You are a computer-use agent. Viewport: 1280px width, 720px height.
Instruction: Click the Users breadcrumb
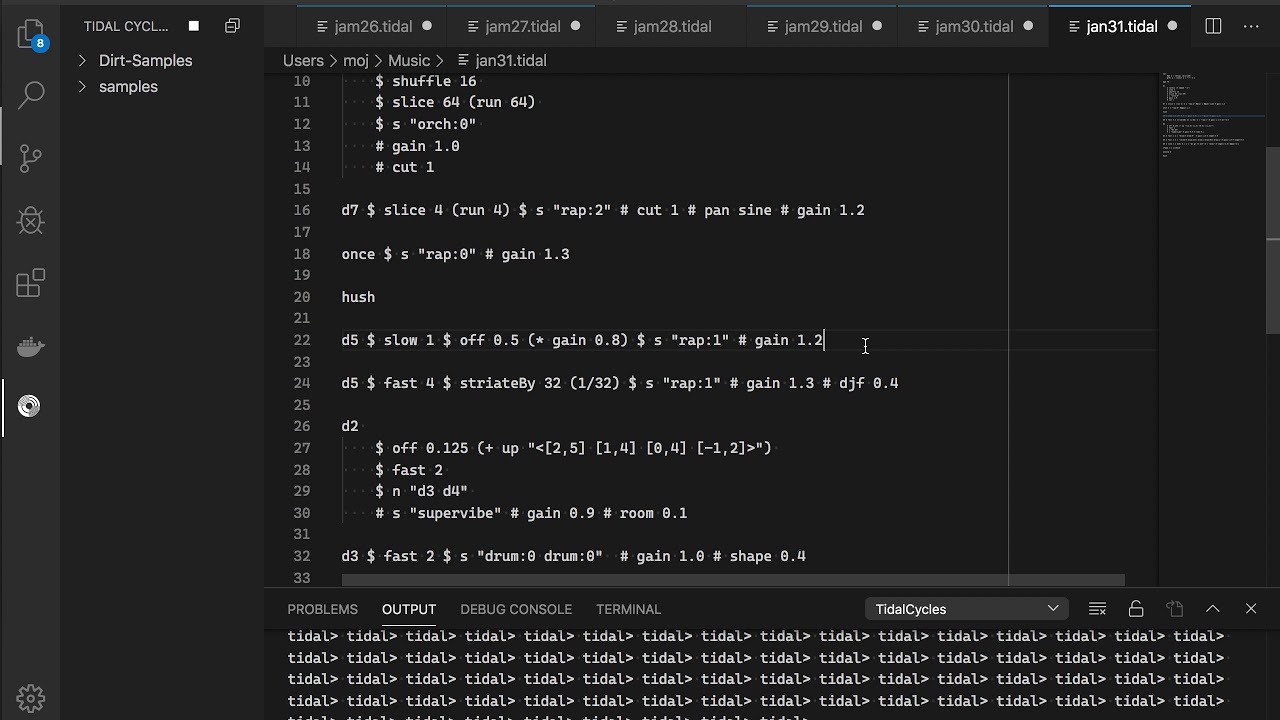(x=303, y=60)
